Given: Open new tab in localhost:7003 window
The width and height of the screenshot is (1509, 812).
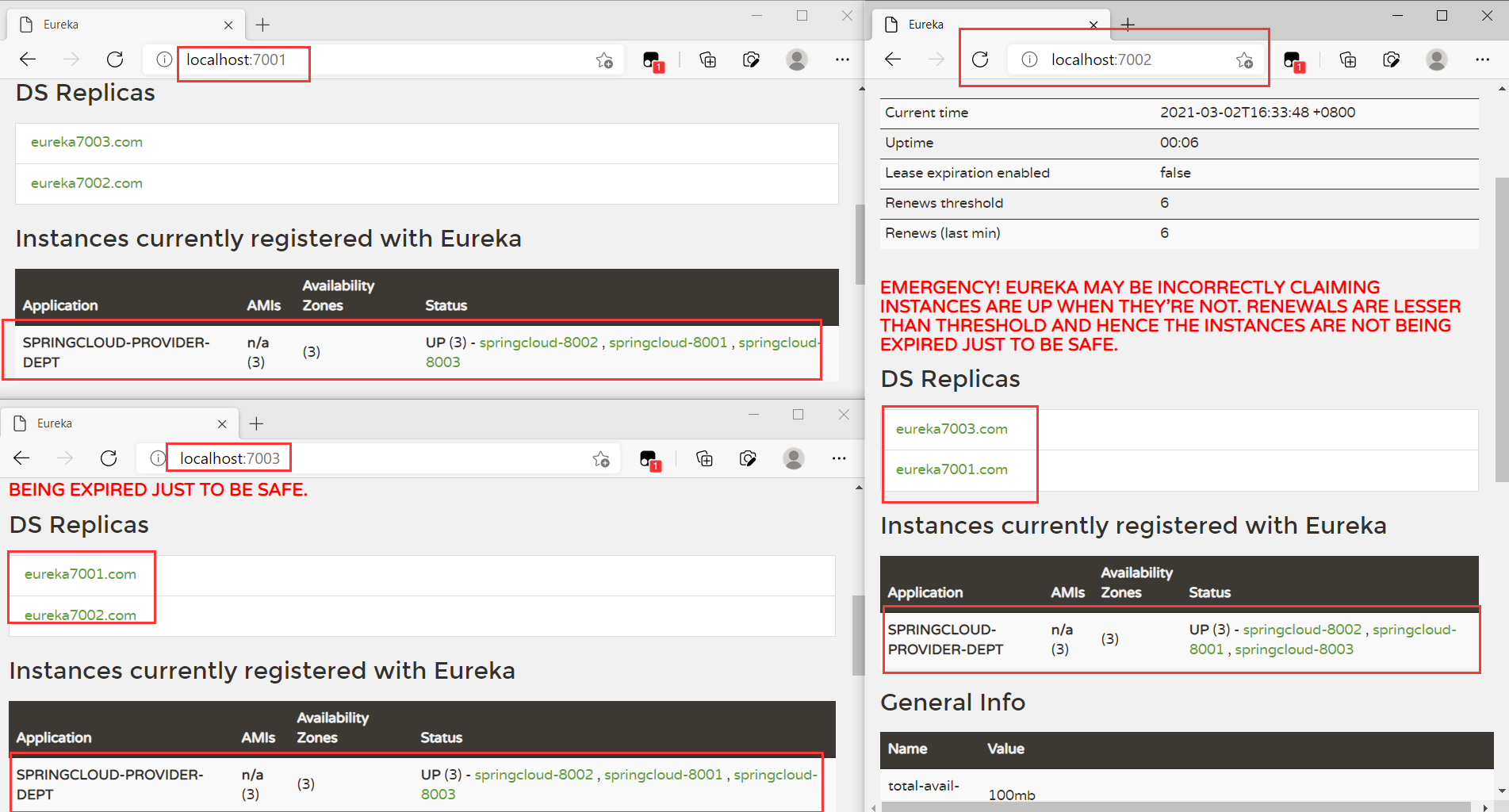Looking at the screenshot, I should [256, 424].
